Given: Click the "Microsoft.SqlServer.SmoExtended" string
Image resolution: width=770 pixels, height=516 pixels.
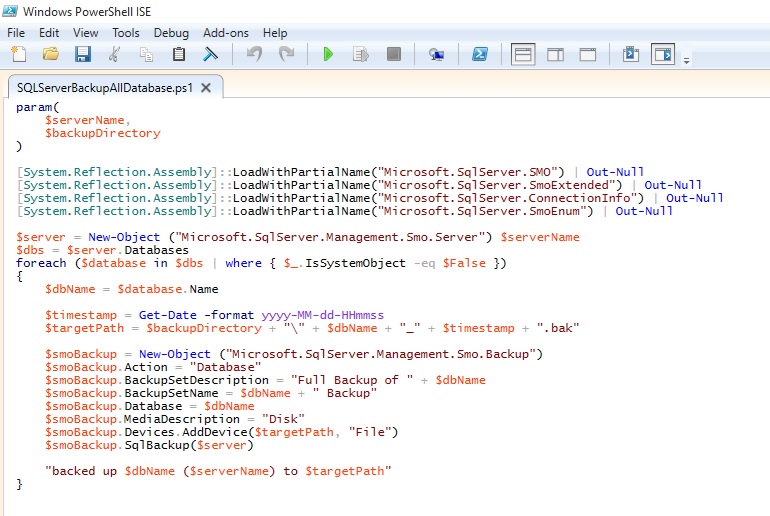Looking at the screenshot, I should click(496, 185).
